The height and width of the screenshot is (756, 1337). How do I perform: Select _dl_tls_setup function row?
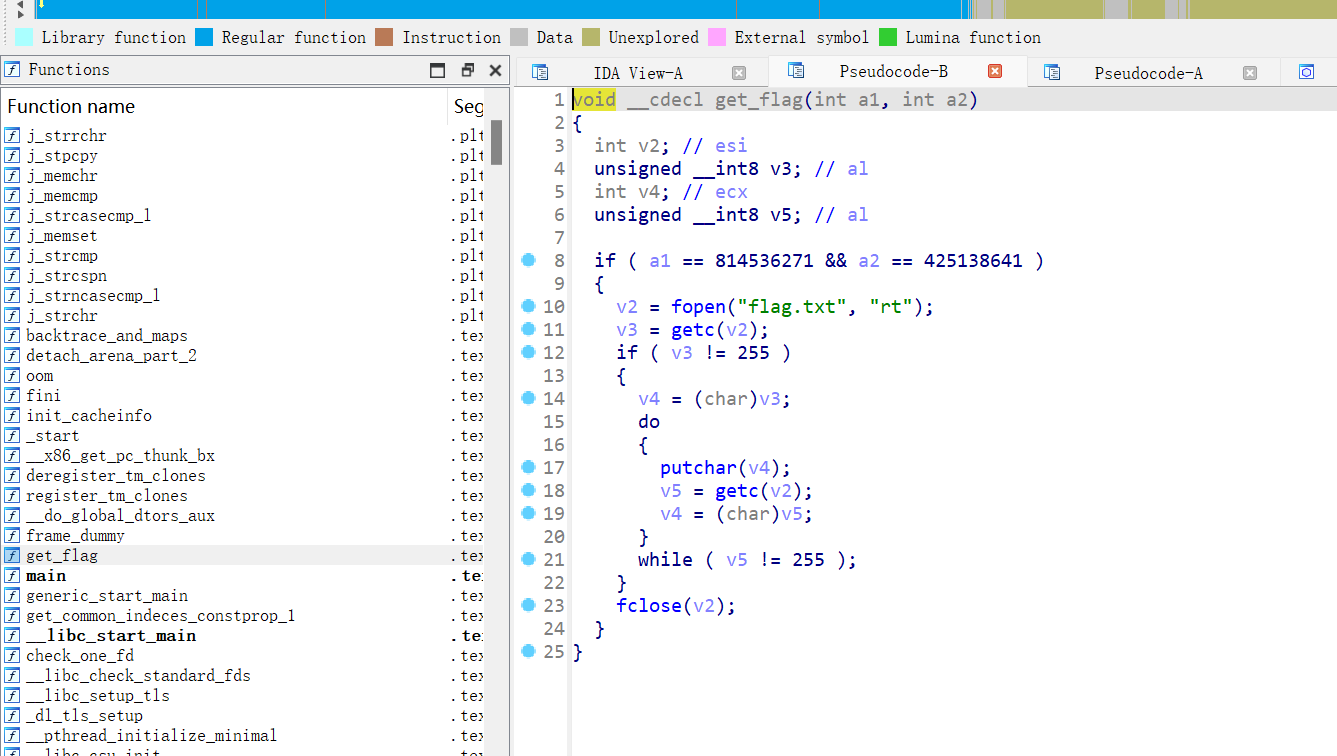click(243, 716)
